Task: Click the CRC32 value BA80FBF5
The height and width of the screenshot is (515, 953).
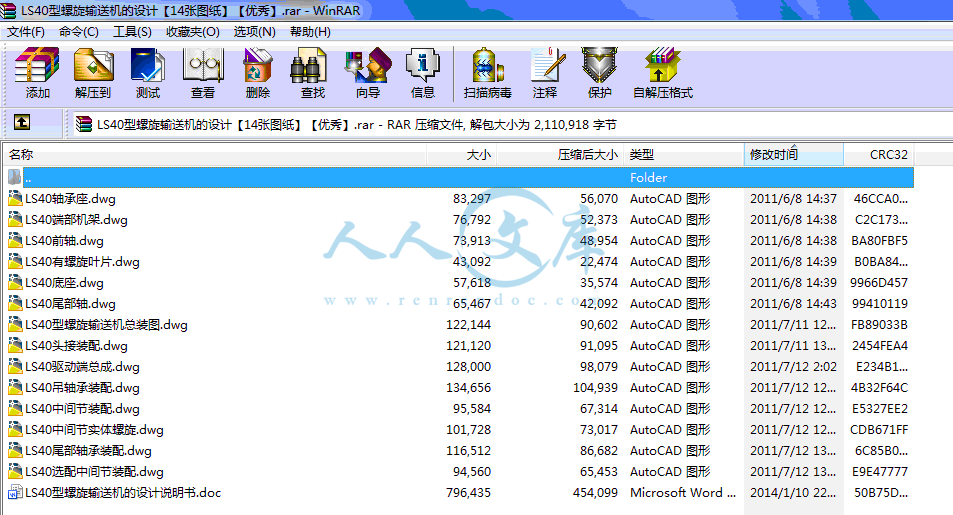Action: pos(879,241)
